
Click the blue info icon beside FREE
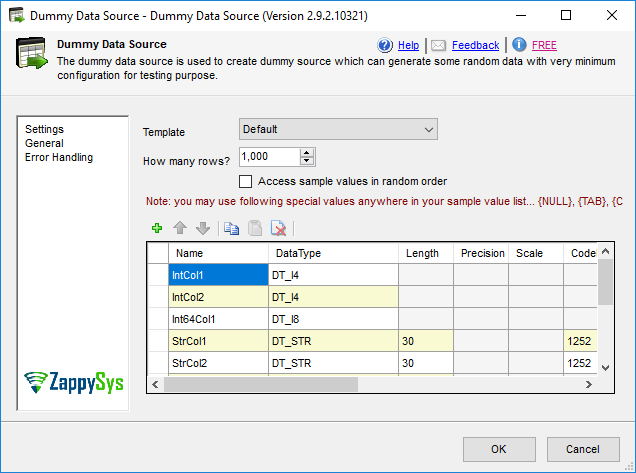point(519,45)
